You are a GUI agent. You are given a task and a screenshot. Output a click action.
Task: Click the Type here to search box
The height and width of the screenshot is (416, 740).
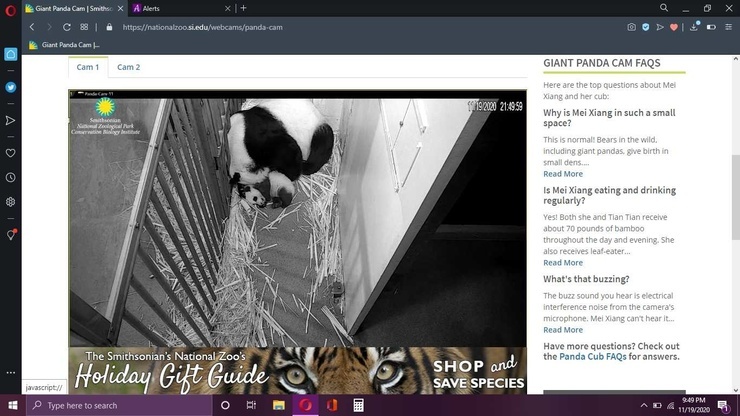coord(119,405)
